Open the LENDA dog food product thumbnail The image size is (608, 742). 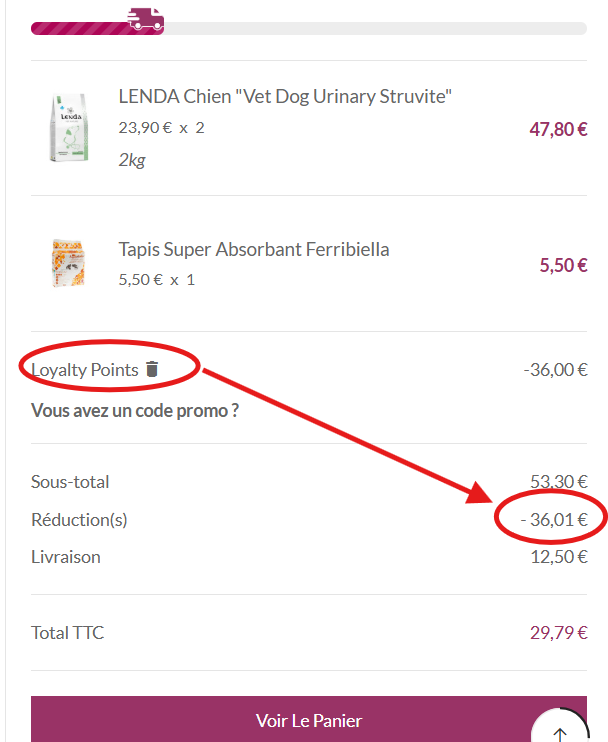click(x=69, y=128)
